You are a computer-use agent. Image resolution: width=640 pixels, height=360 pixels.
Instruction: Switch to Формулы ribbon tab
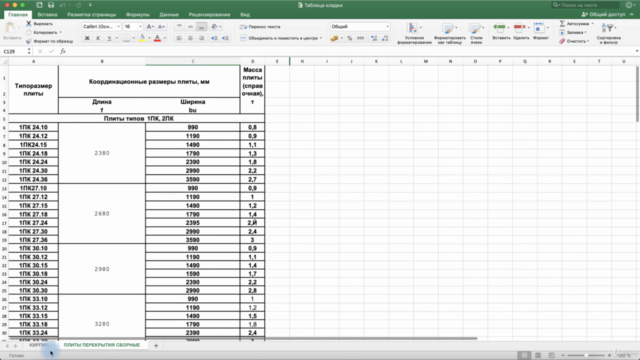(x=138, y=14)
